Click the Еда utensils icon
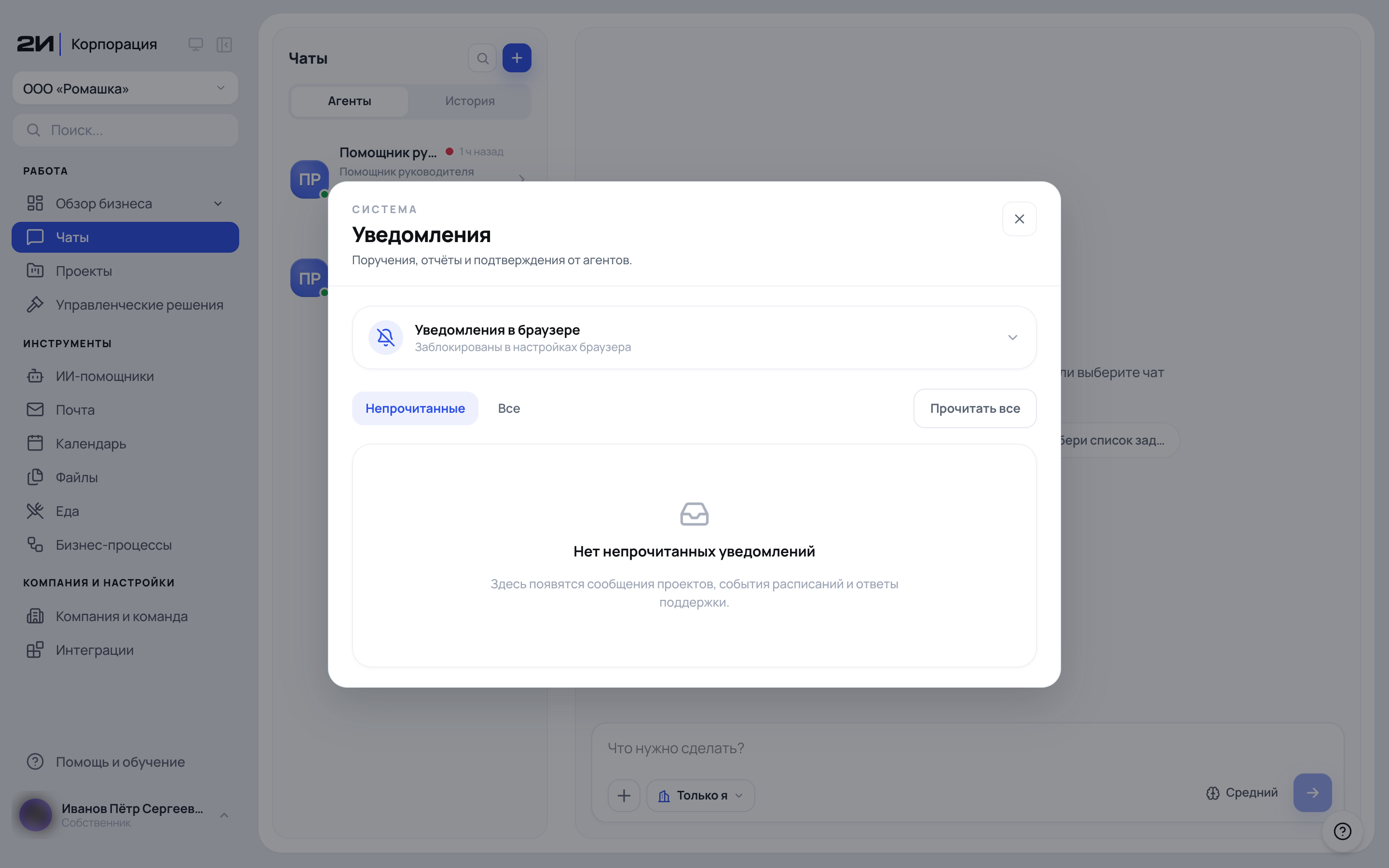Viewport: 1389px width, 868px height. pos(35,511)
